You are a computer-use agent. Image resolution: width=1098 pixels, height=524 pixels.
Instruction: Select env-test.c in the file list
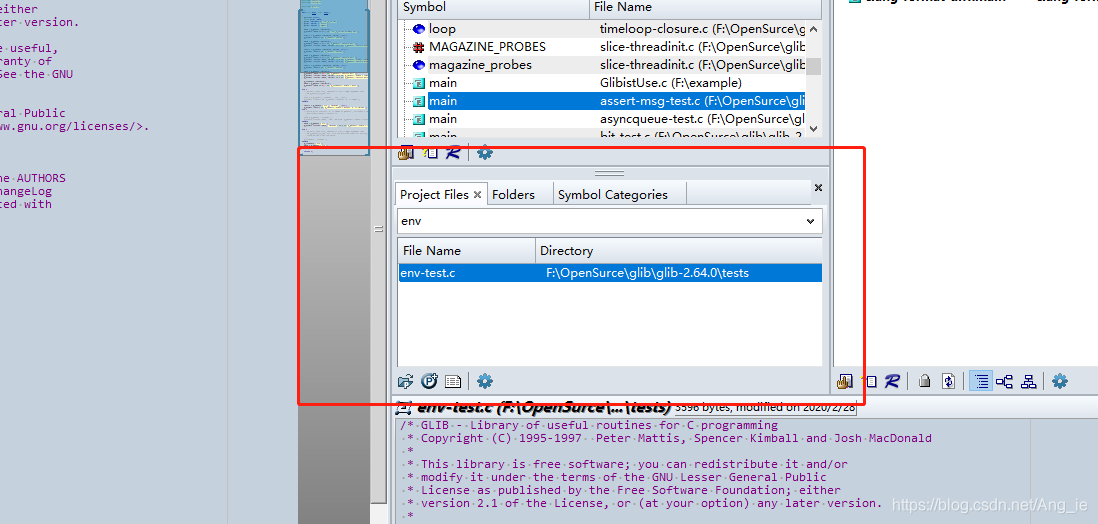coord(428,273)
